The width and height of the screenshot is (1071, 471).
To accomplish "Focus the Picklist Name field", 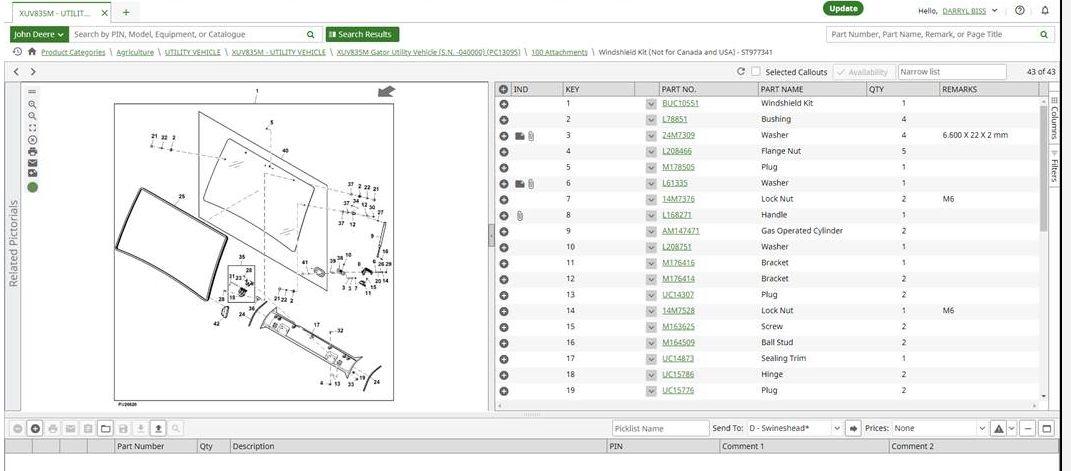I will [x=660, y=429].
